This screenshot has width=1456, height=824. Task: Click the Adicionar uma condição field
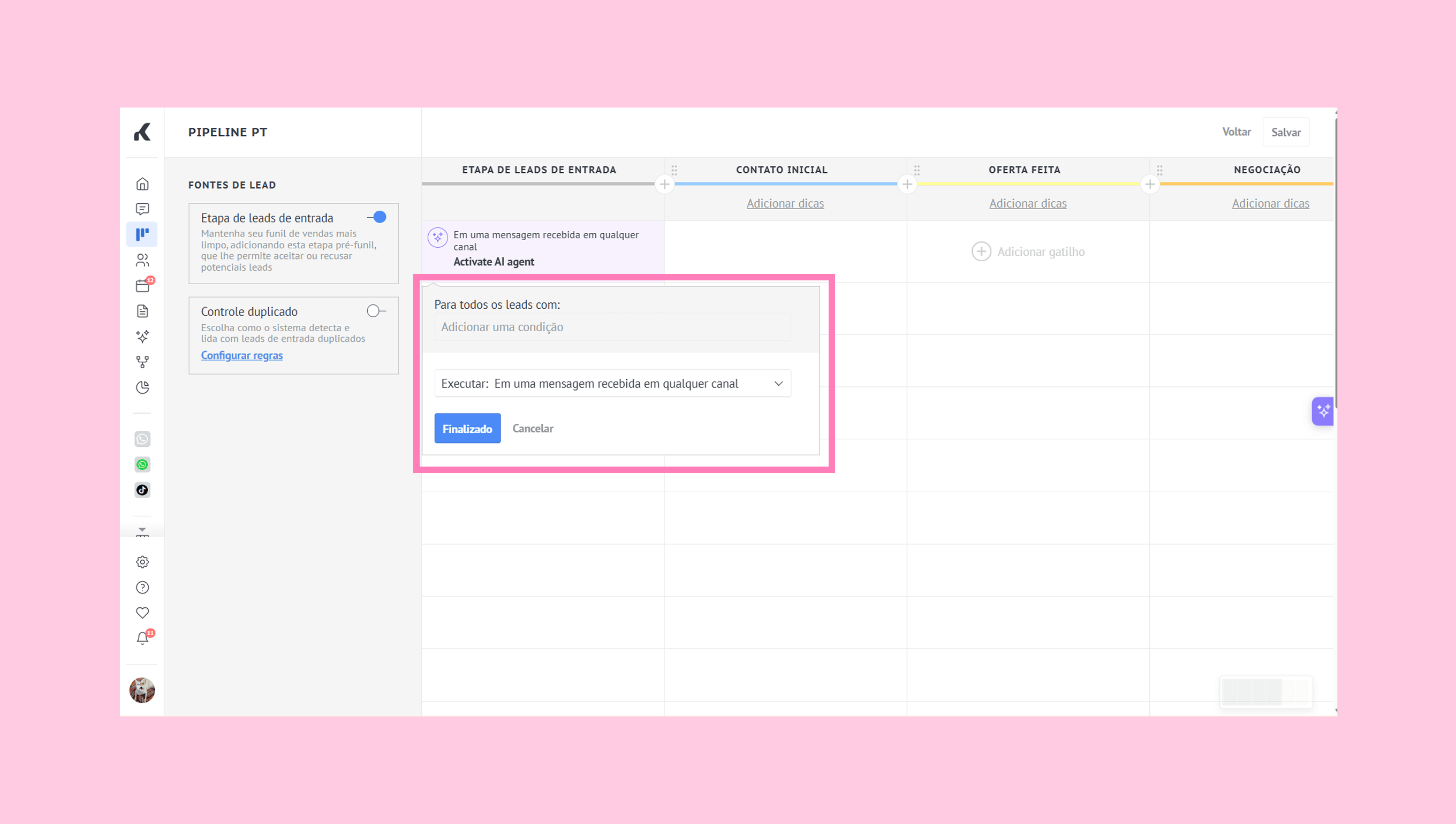[612, 327]
